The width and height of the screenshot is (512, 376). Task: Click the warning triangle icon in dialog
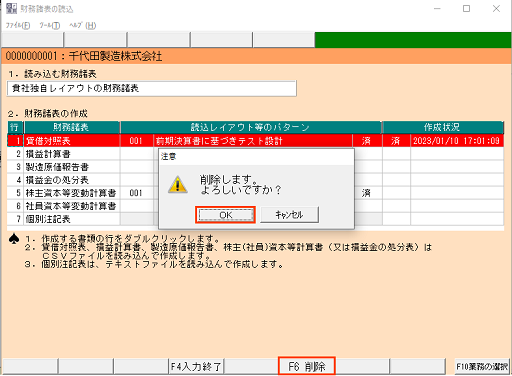tap(178, 184)
